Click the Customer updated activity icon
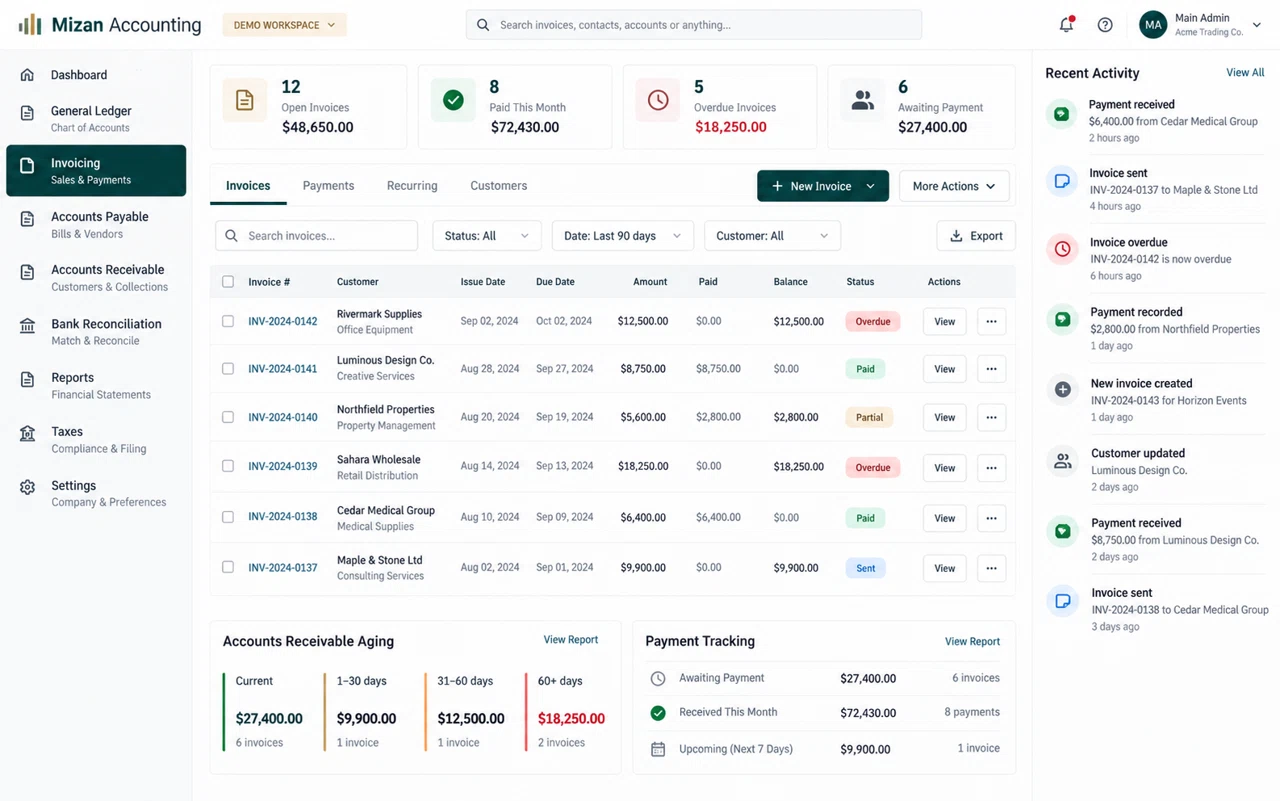The width and height of the screenshot is (1280, 801). pos(1062,461)
